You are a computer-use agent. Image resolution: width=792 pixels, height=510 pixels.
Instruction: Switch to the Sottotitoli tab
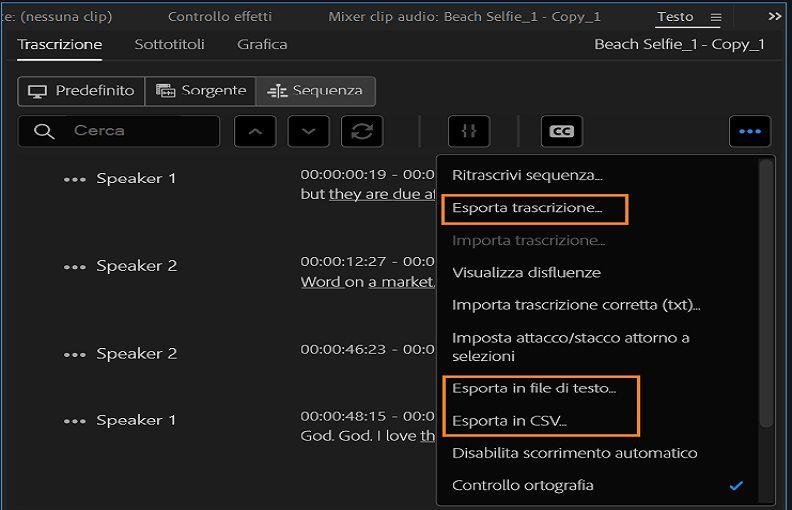(169, 44)
